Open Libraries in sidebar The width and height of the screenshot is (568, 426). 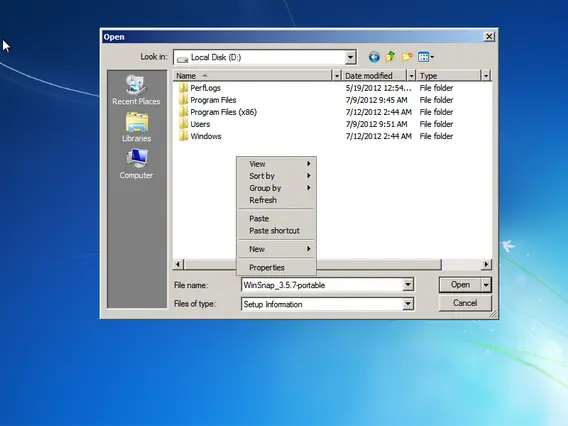[x=136, y=127]
